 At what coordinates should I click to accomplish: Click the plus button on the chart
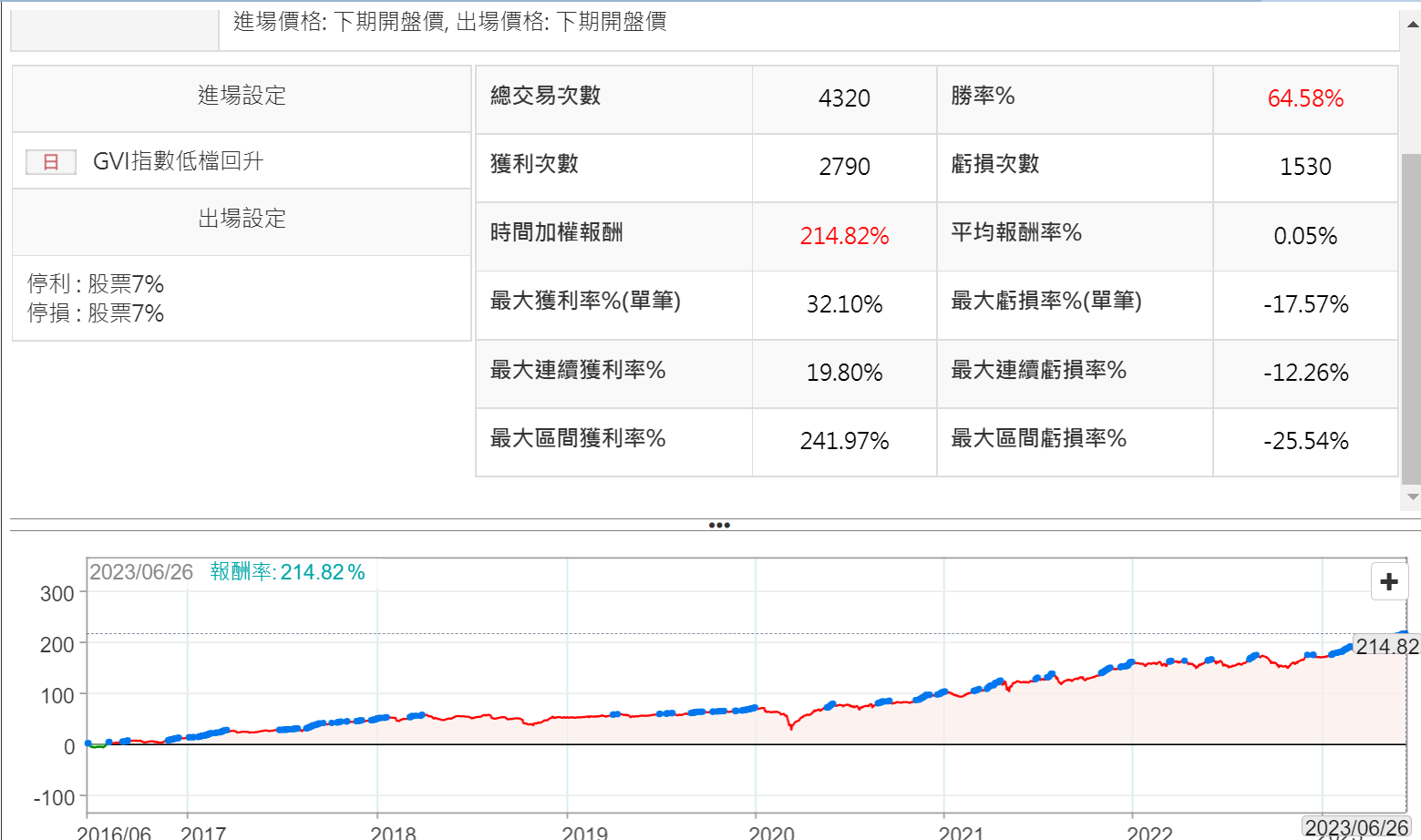click(1389, 581)
